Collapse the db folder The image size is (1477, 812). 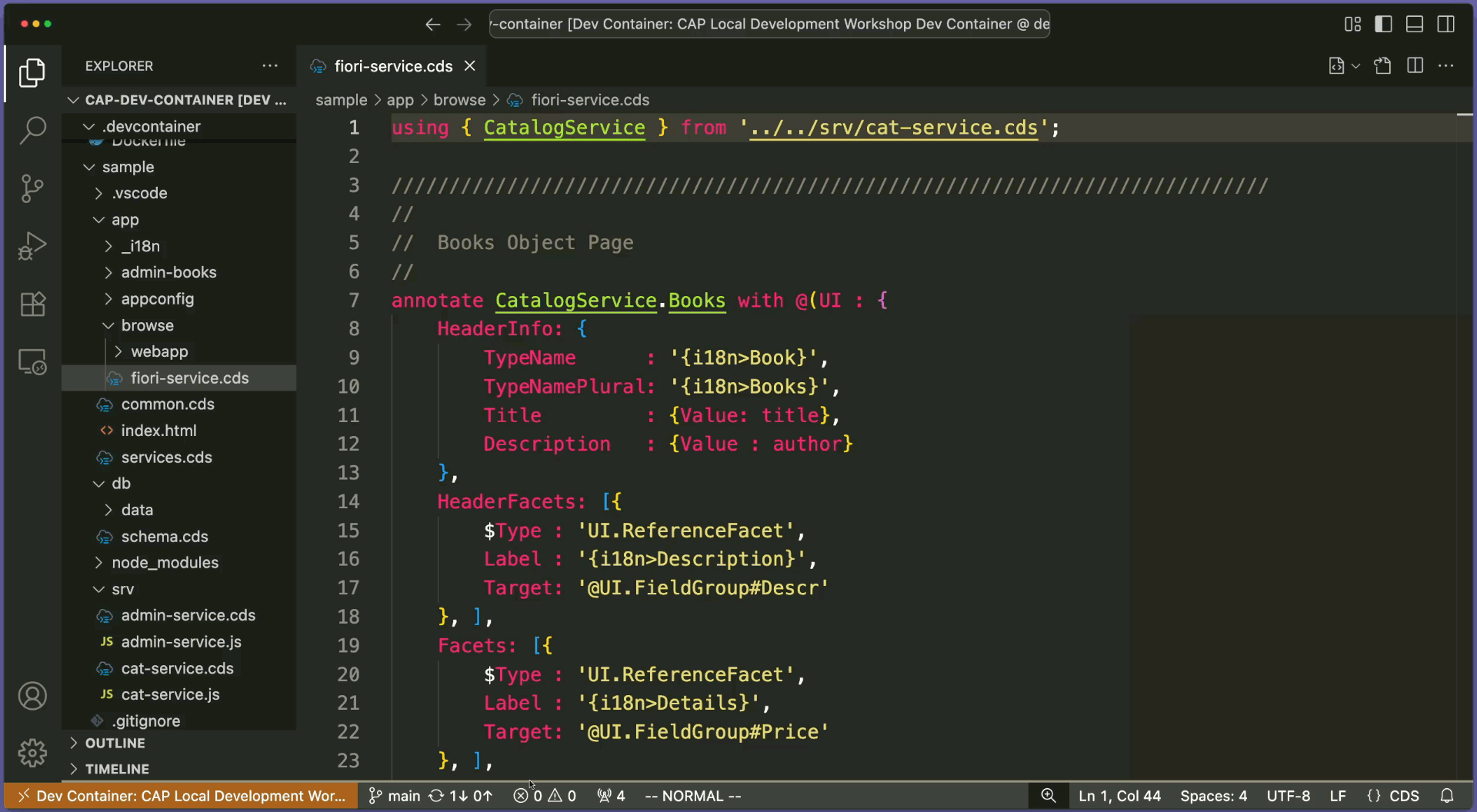coord(178,484)
